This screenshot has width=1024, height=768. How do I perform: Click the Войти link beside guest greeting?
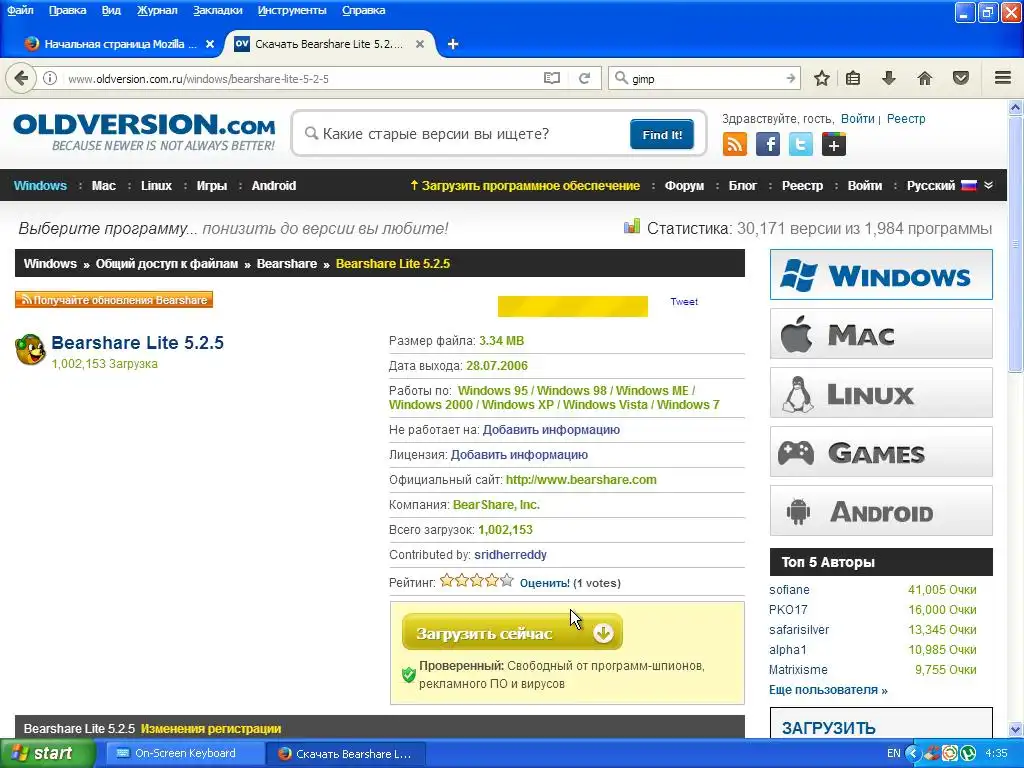pos(857,119)
